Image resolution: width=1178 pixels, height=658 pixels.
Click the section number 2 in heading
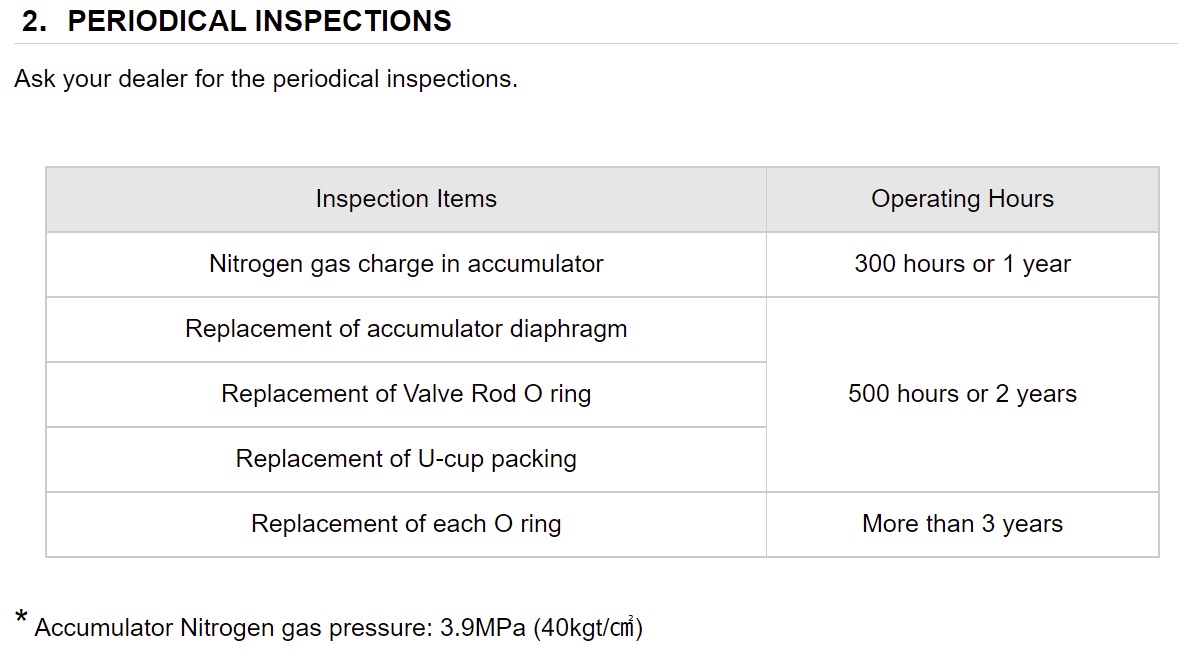tap(34, 21)
